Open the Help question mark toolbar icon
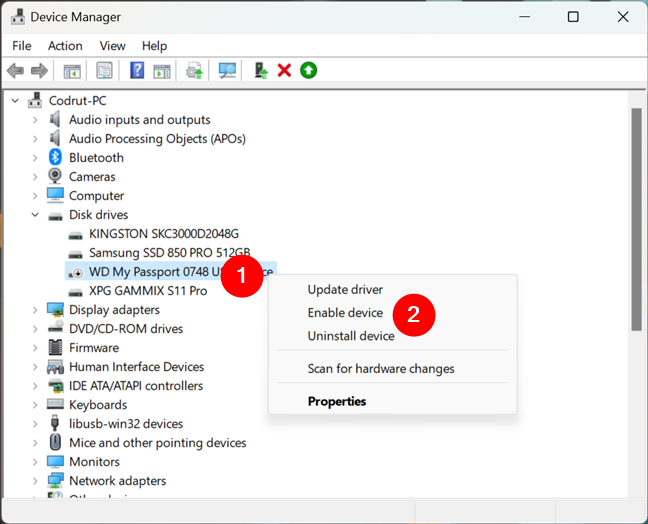The image size is (648, 524). pos(137,70)
